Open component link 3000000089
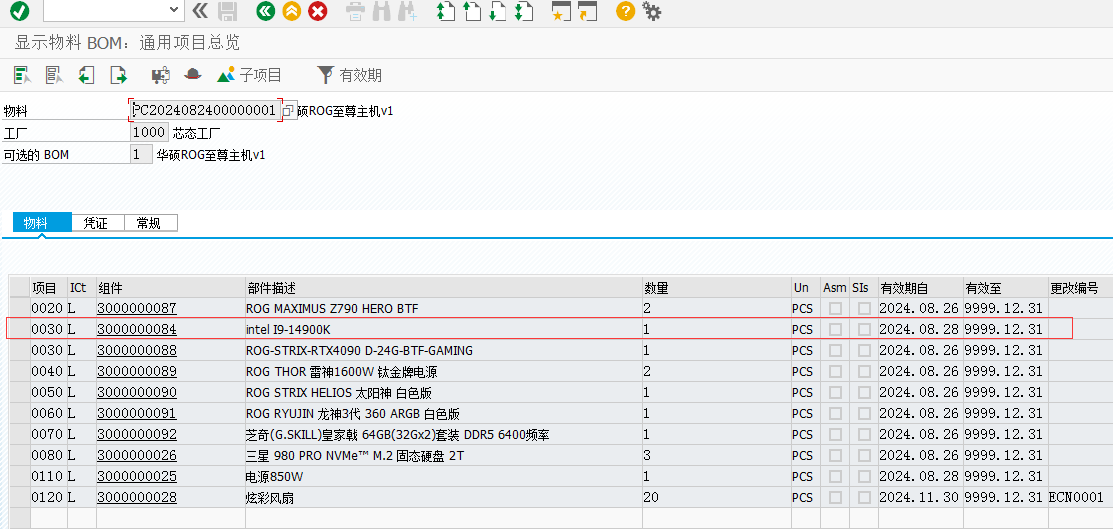Viewport: 1113px width, 529px height. point(137,371)
